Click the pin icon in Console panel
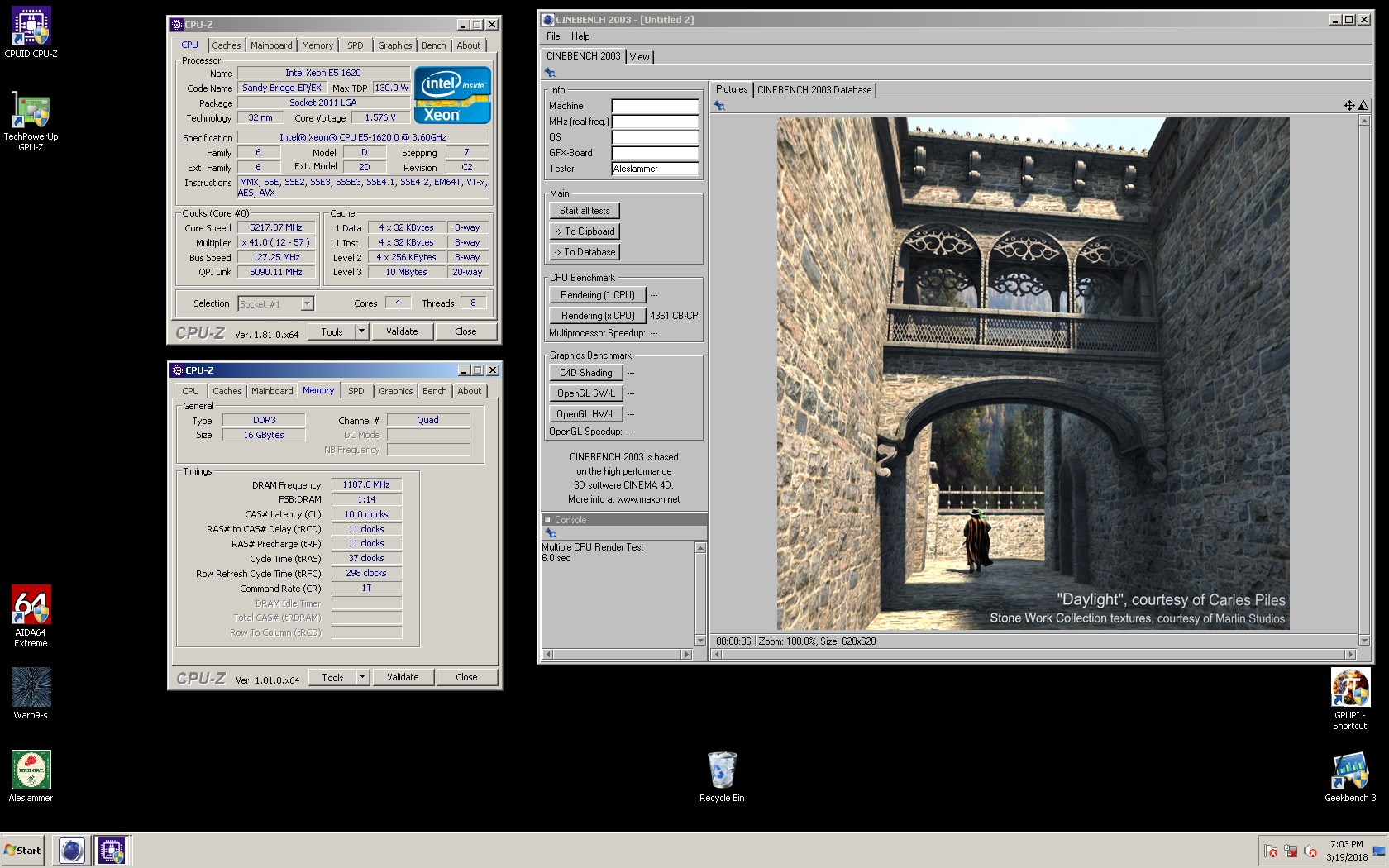 (x=551, y=533)
